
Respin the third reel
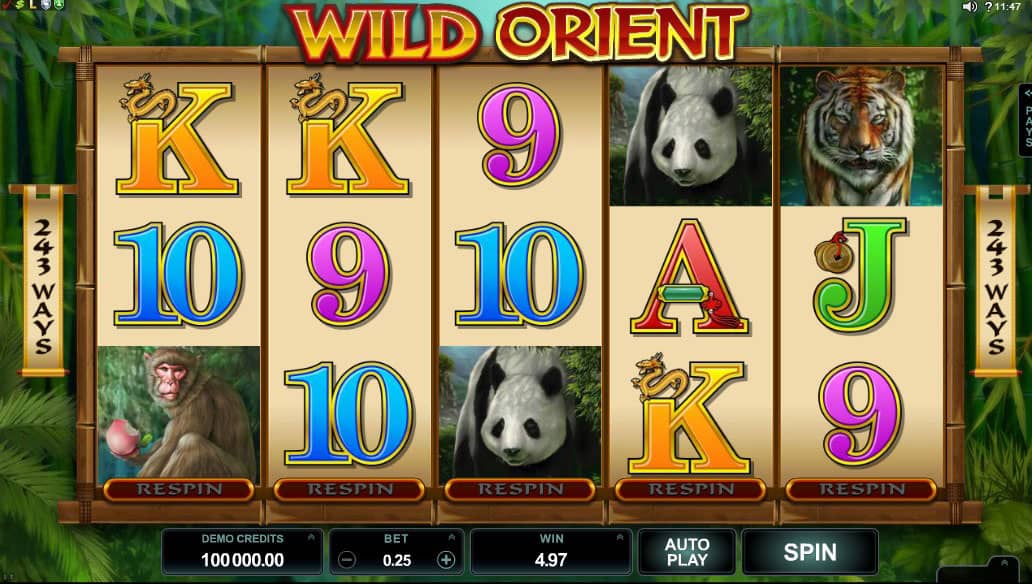(x=520, y=489)
